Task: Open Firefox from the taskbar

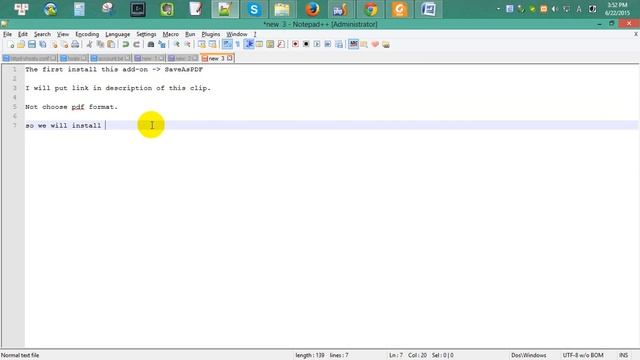Action: coord(312,9)
